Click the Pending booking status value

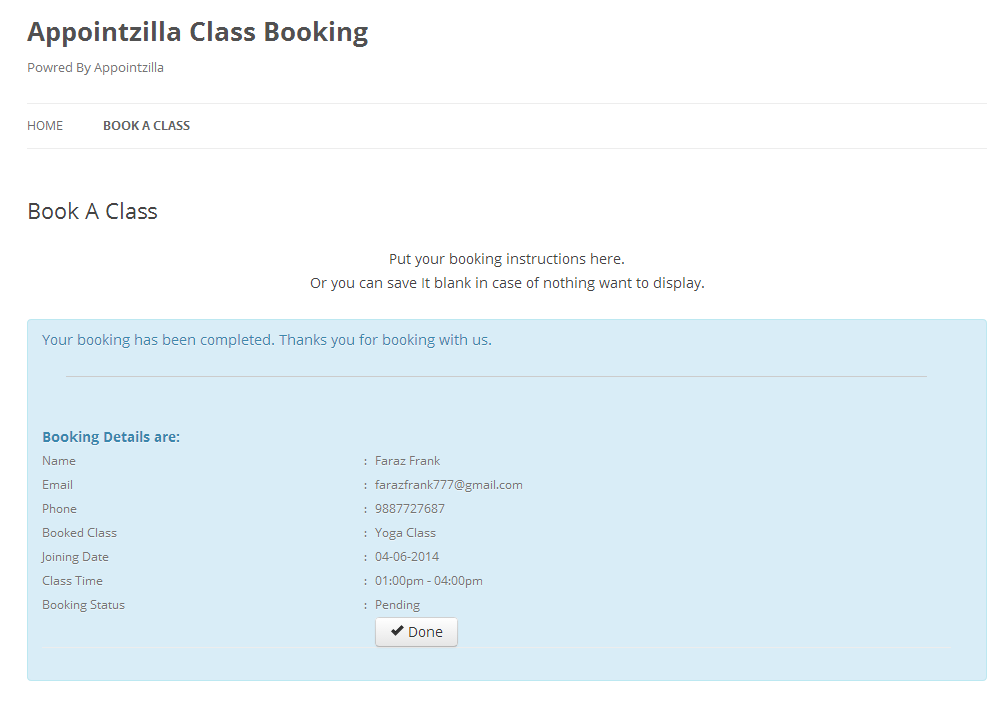tap(397, 605)
